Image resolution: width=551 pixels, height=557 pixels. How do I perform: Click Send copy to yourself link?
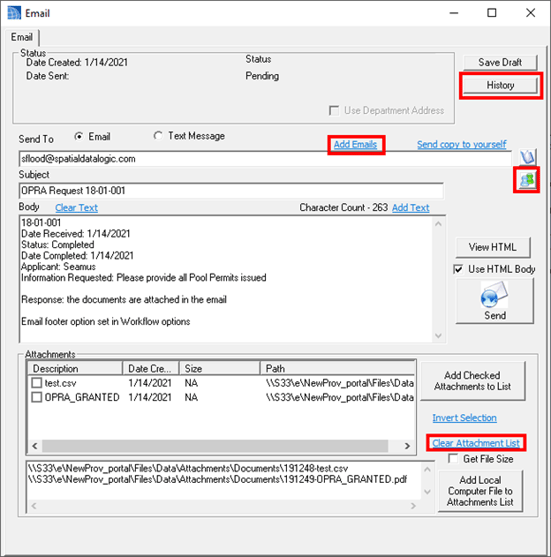point(461,144)
